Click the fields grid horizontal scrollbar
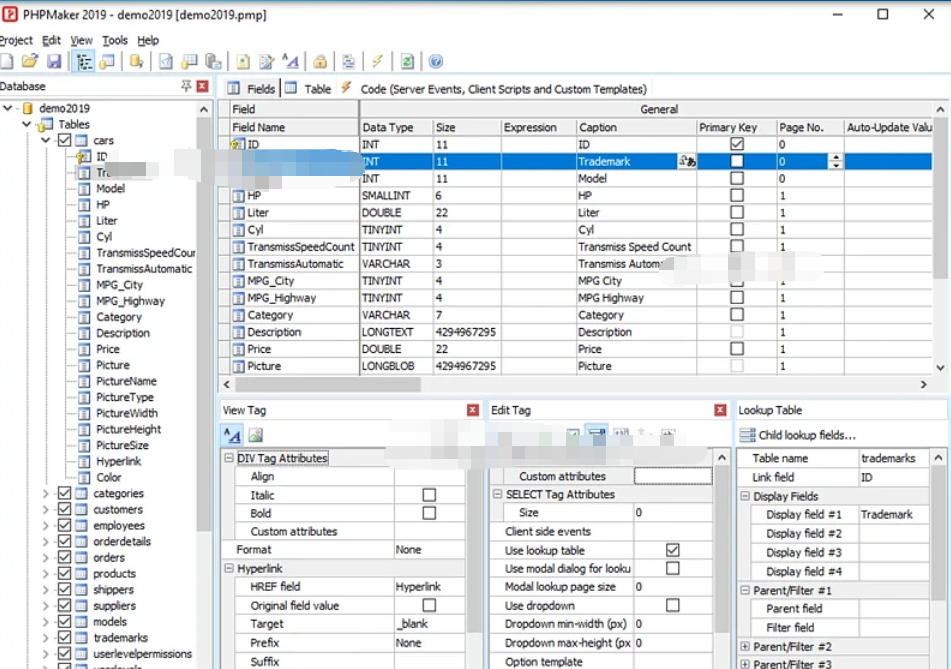The width and height of the screenshot is (951, 669). [x=328, y=385]
